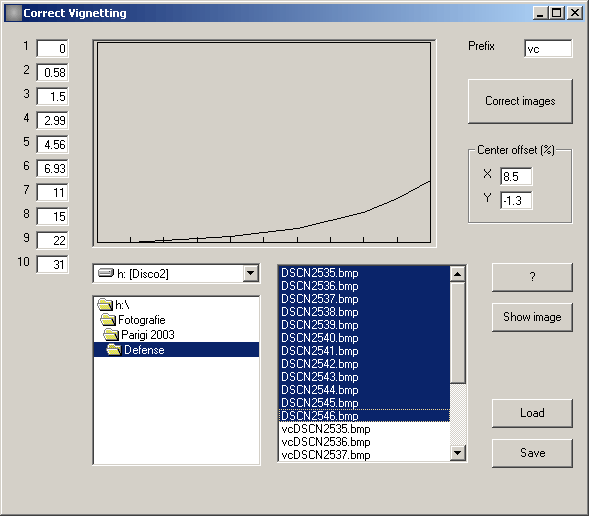
Task: Click the file list scroll-down arrow
Action: tap(457, 453)
